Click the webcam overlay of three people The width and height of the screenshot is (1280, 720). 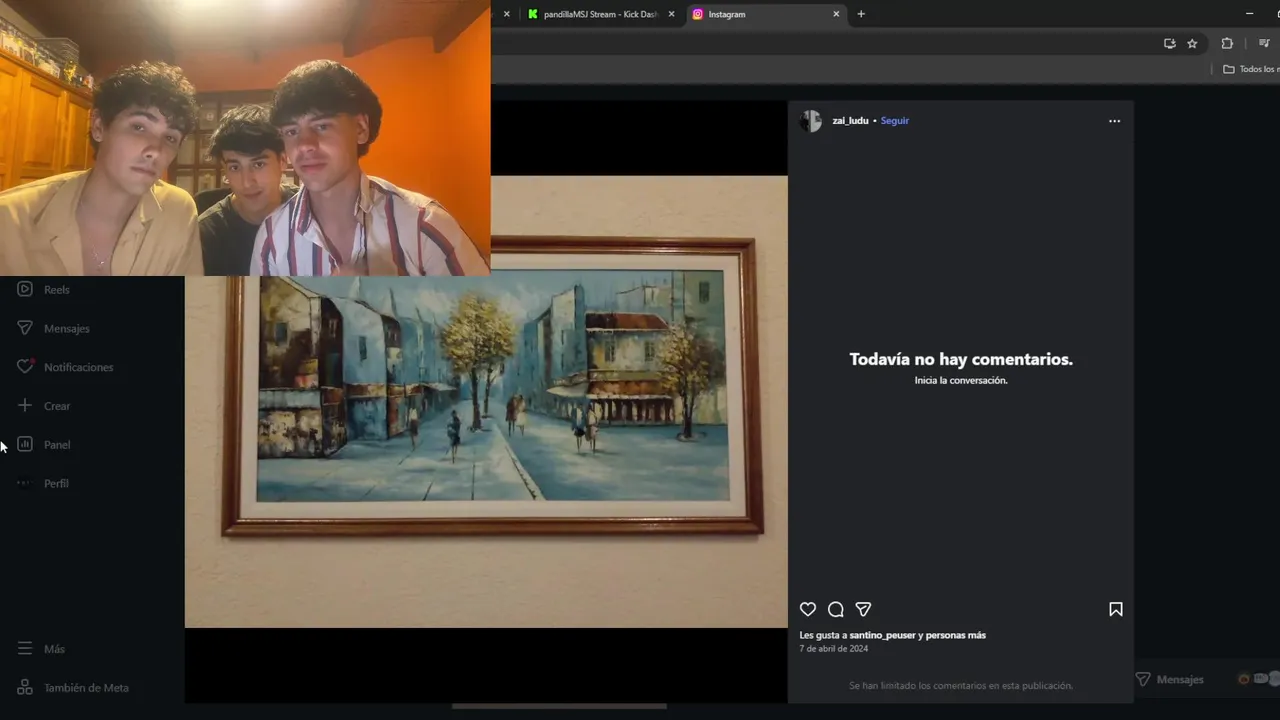pyautogui.click(x=245, y=137)
